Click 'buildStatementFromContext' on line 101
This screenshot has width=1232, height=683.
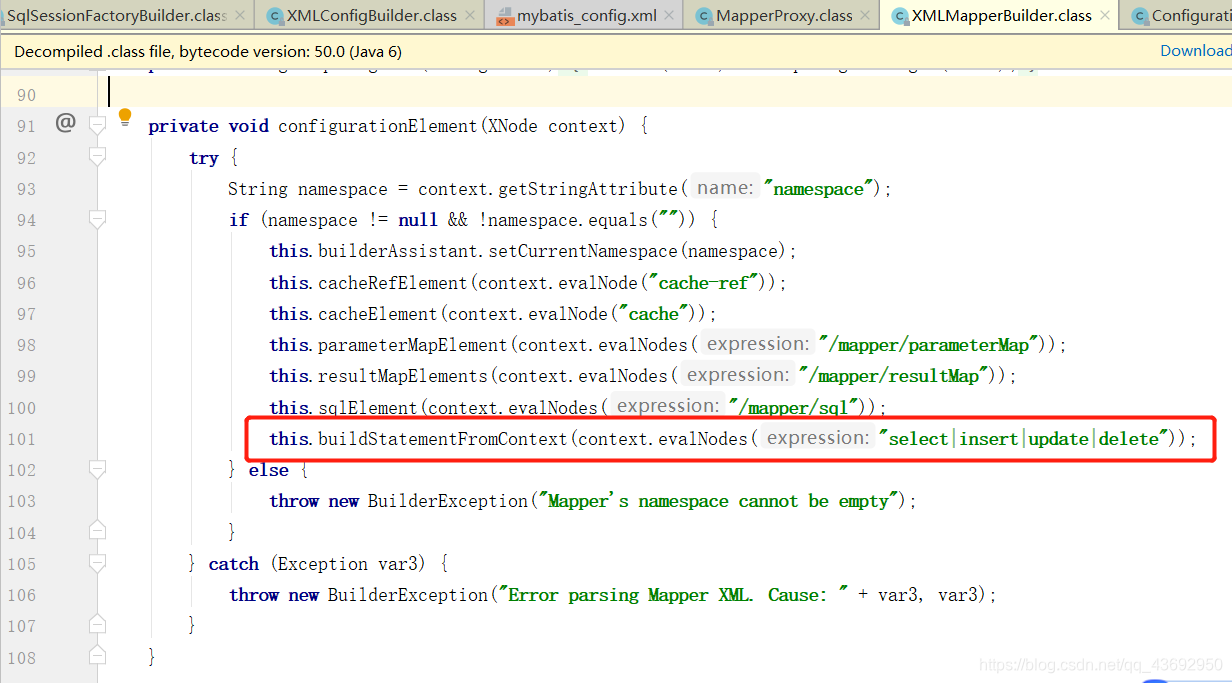pos(443,439)
